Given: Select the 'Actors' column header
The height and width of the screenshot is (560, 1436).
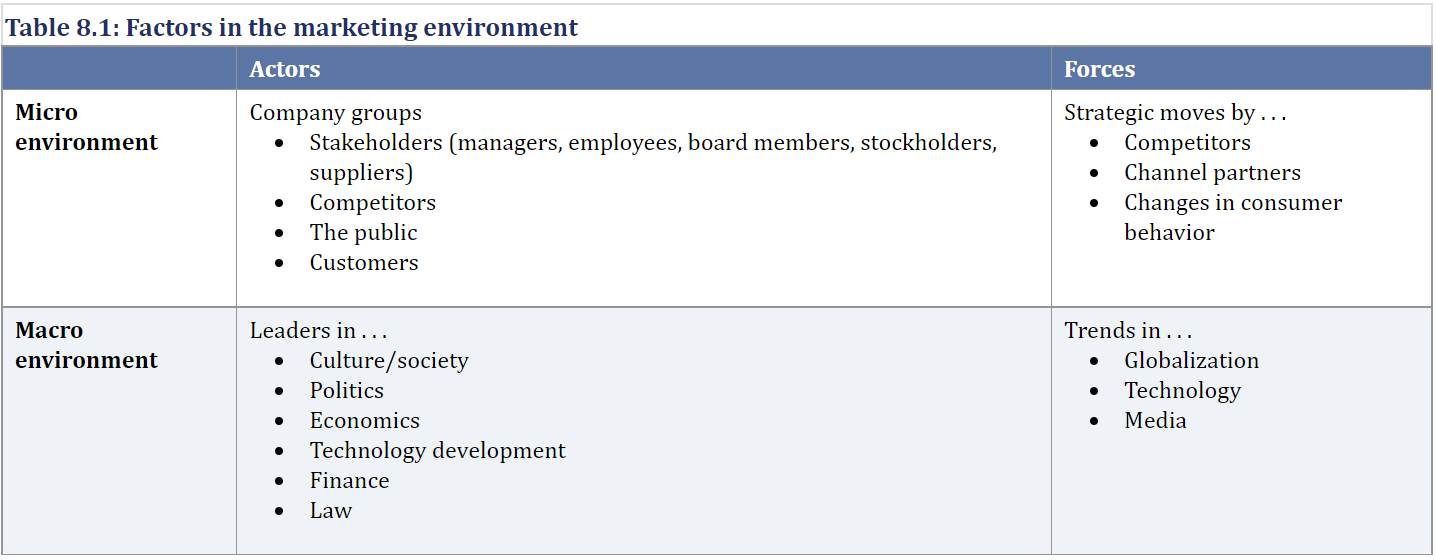Looking at the screenshot, I should pos(285,69).
